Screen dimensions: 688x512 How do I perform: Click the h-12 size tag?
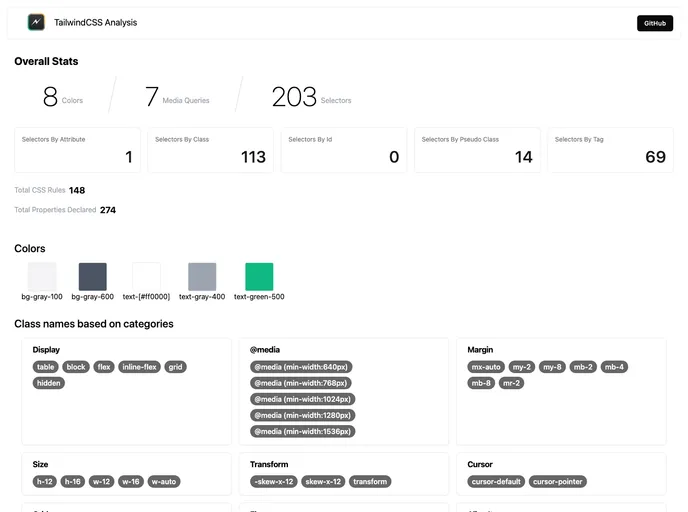45,481
